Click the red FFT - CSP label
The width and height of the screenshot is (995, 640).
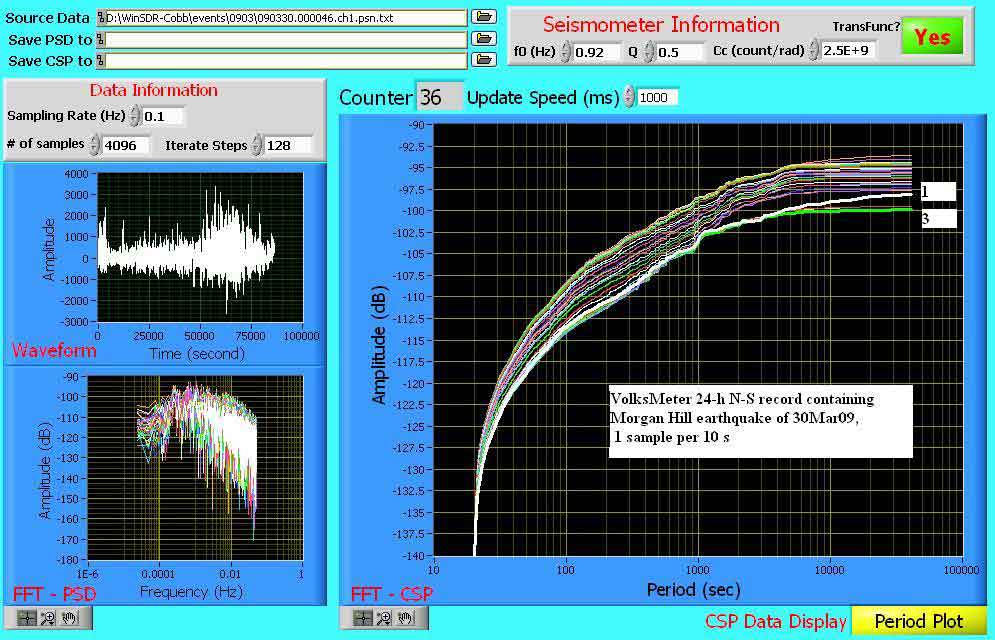tap(392, 594)
